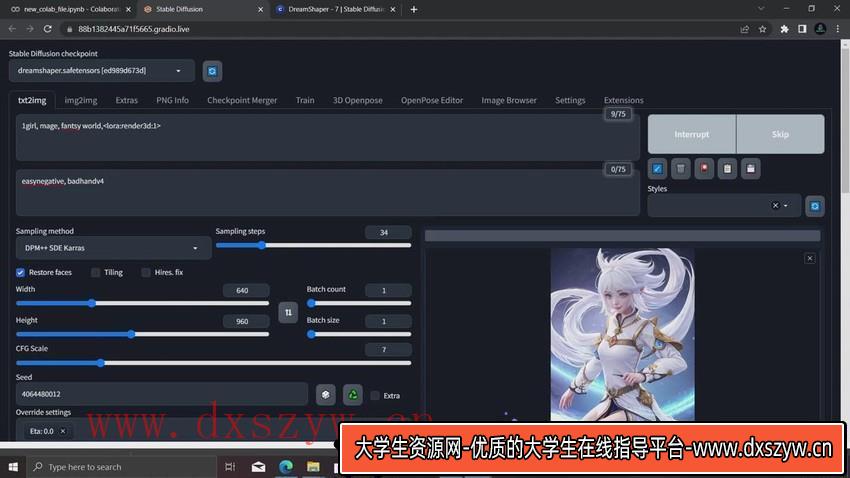The image size is (850, 478).
Task: Click the positive prompt text box
Action: pyautogui.click(x=327, y=137)
